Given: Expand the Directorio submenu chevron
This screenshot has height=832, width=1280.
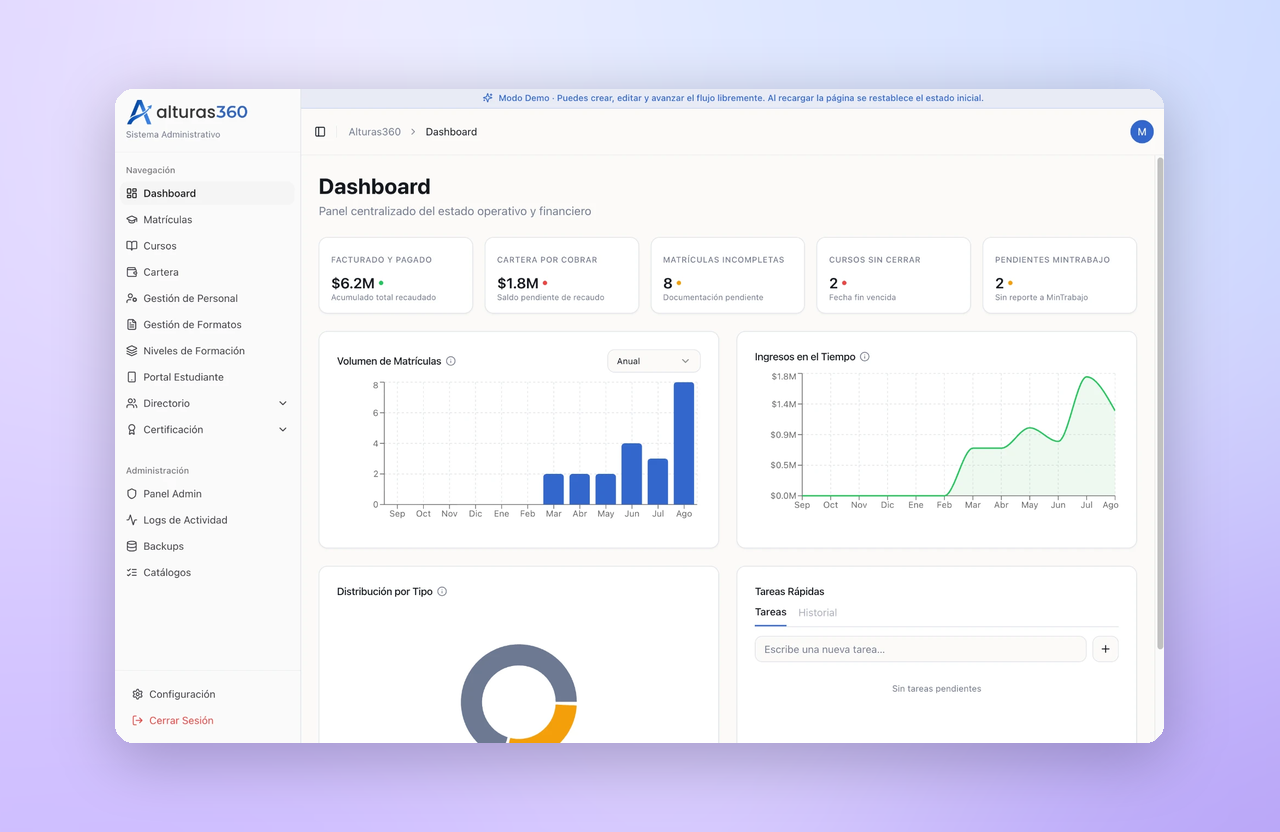Looking at the screenshot, I should click(x=283, y=404).
